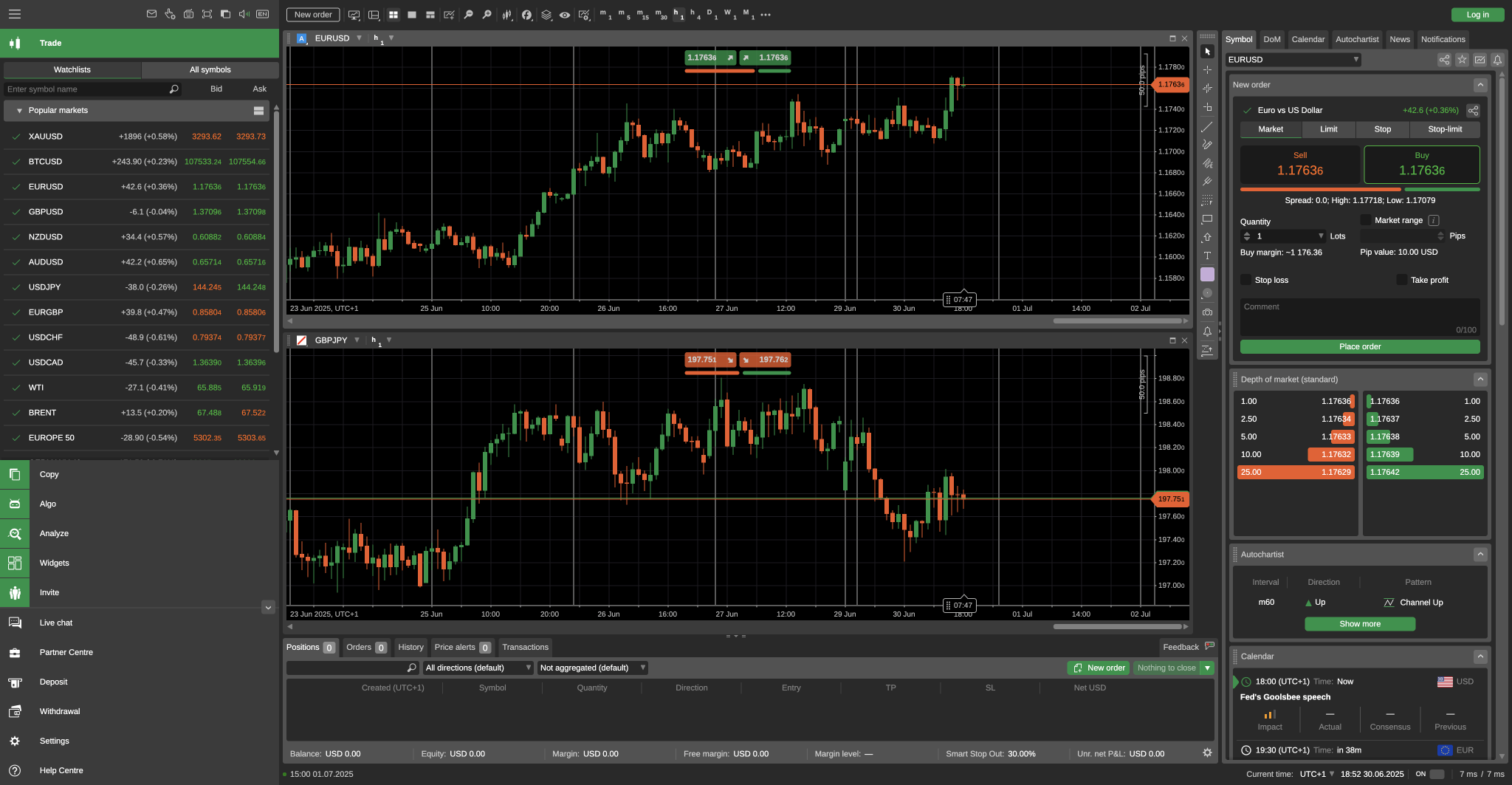Open the purple color swatch in the chart toolbar
The height and width of the screenshot is (785, 1512).
(1208, 274)
